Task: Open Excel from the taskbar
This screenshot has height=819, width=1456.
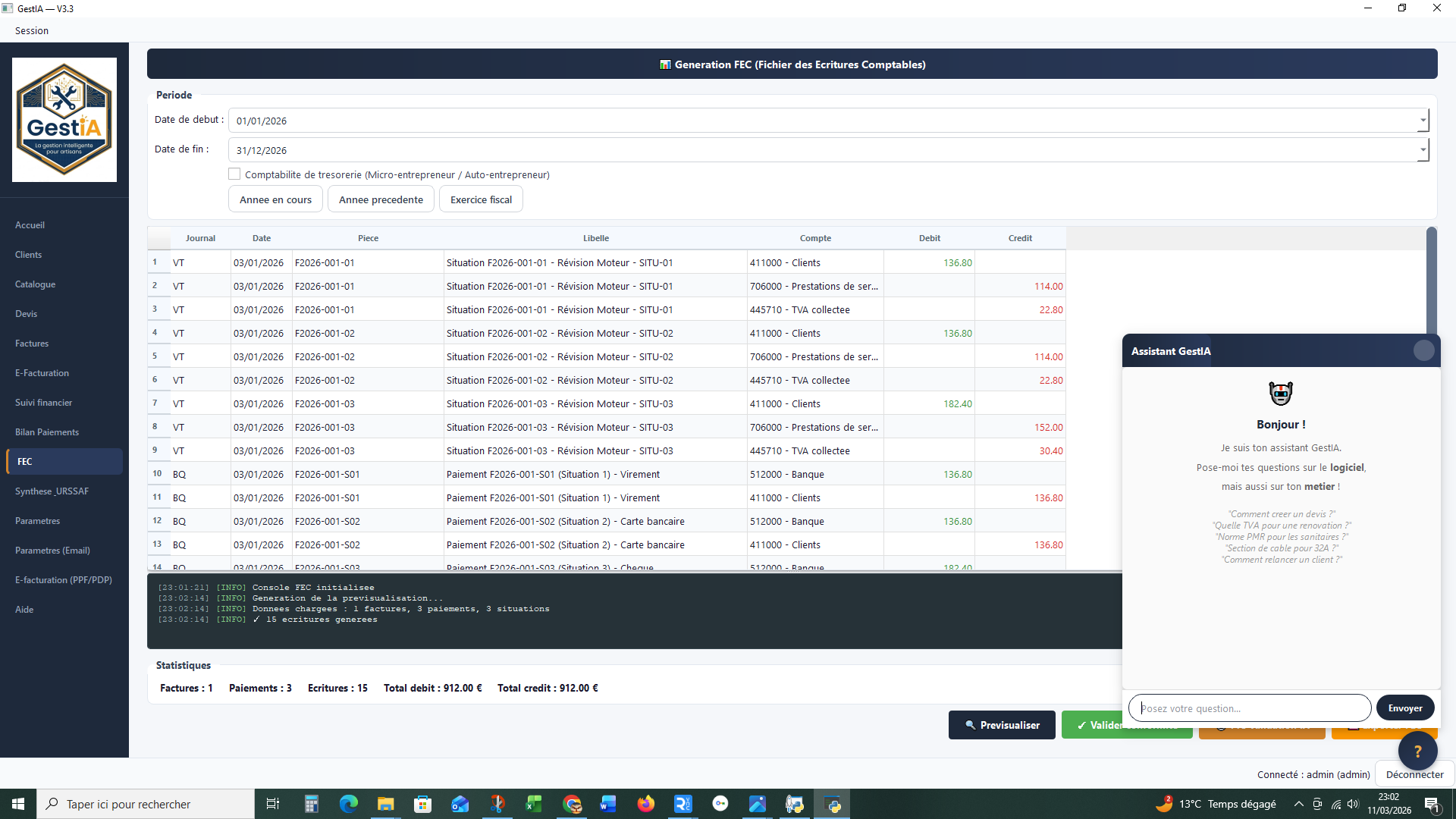Action: pyautogui.click(x=534, y=804)
